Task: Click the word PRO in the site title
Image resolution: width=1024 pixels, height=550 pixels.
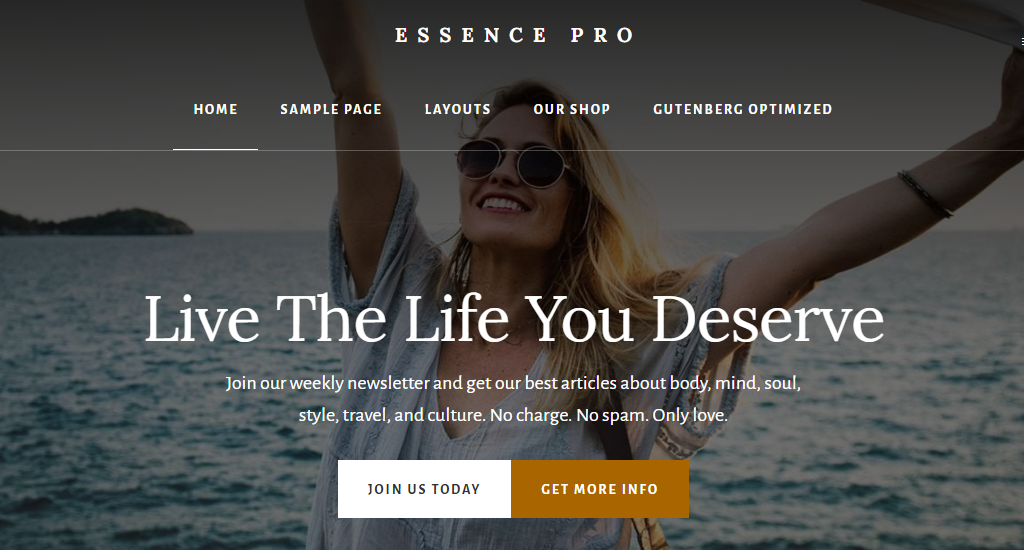Action: point(602,35)
